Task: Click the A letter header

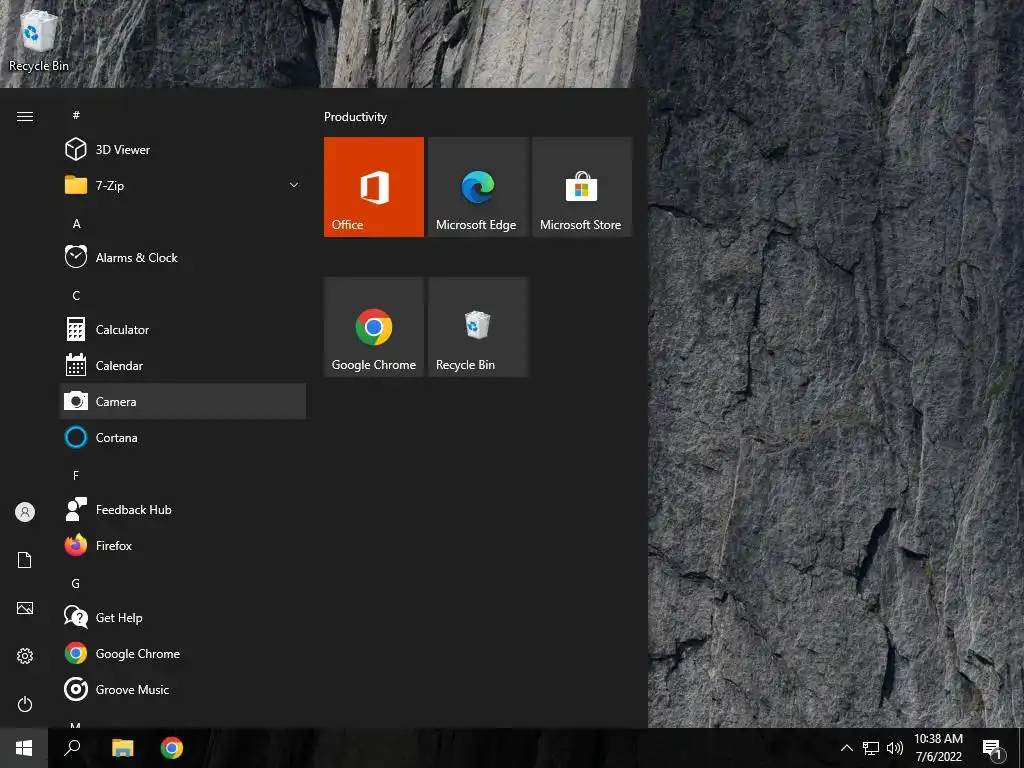Action: pos(76,223)
